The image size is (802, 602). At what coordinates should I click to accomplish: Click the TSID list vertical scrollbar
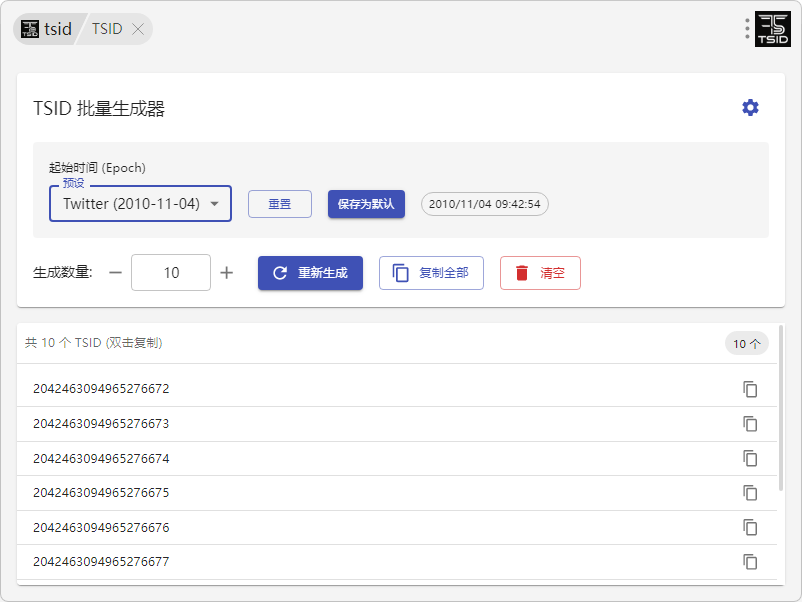[x=781, y=410]
